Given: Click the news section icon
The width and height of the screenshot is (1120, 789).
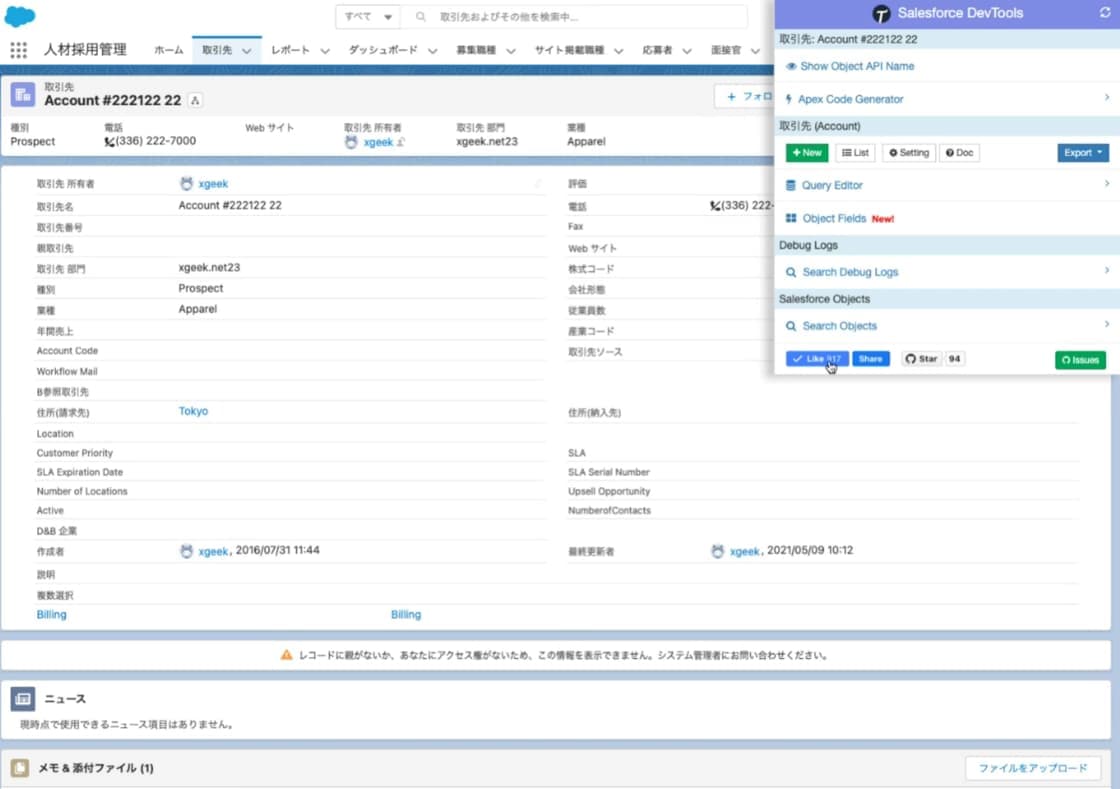Looking at the screenshot, I should coord(23,699).
